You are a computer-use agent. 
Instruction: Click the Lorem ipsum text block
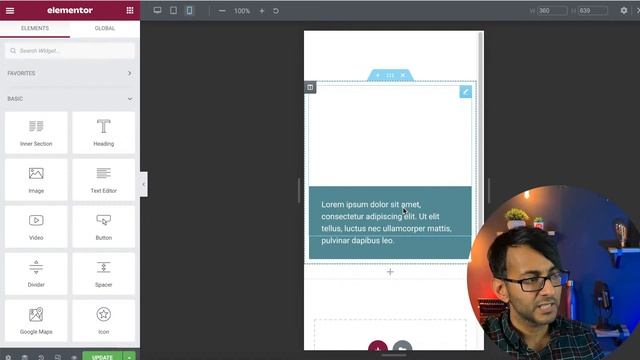390,222
